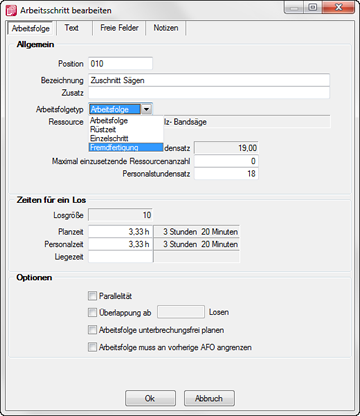The image size is (360, 416).
Task: Close the Arbeitsschritt bearbeiten dialog
Action: click(x=339, y=7)
